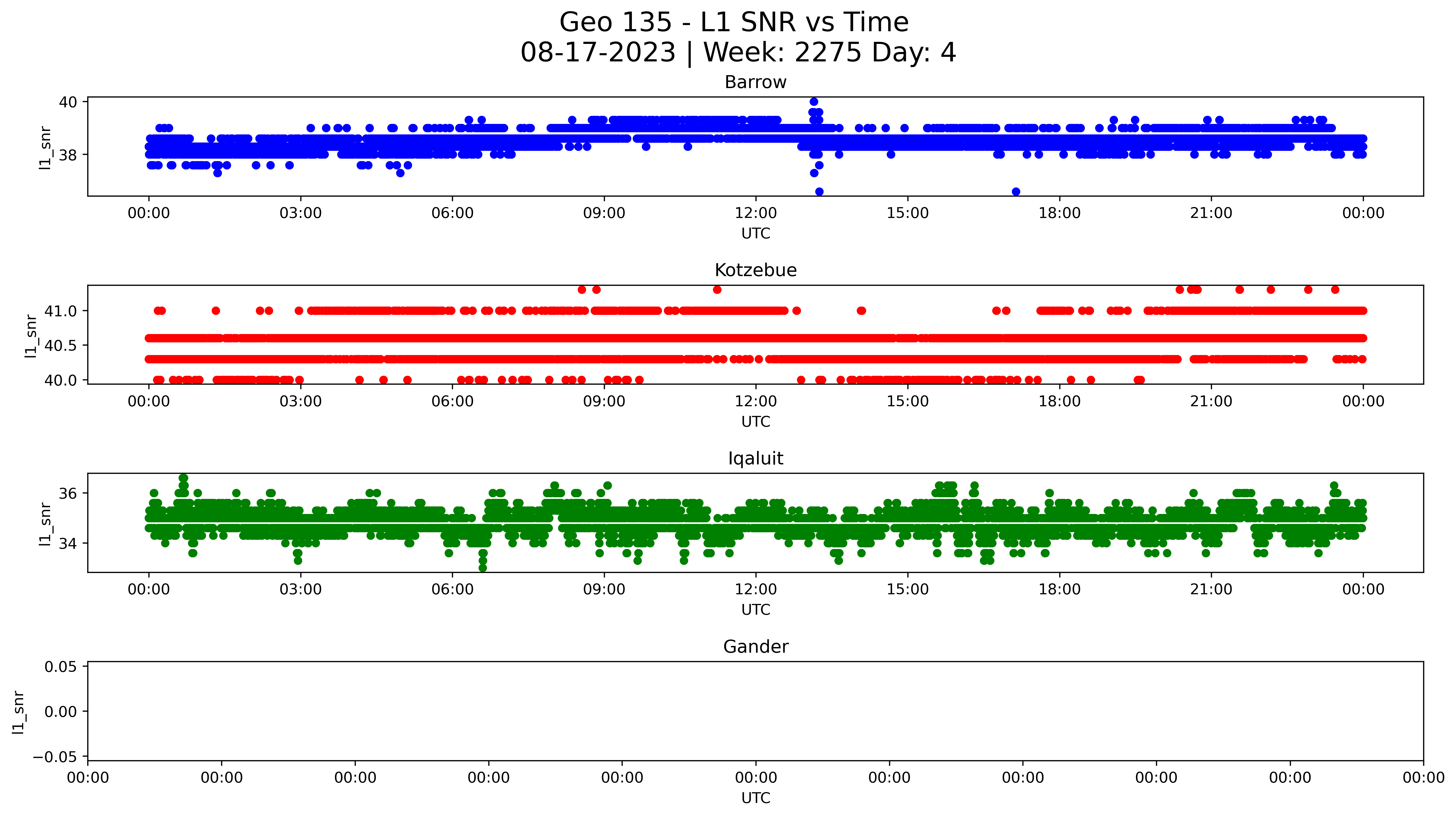Click the 'UTC' x-axis label under the Gander plot
The width and height of the screenshot is (1456, 817).
click(756, 798)
